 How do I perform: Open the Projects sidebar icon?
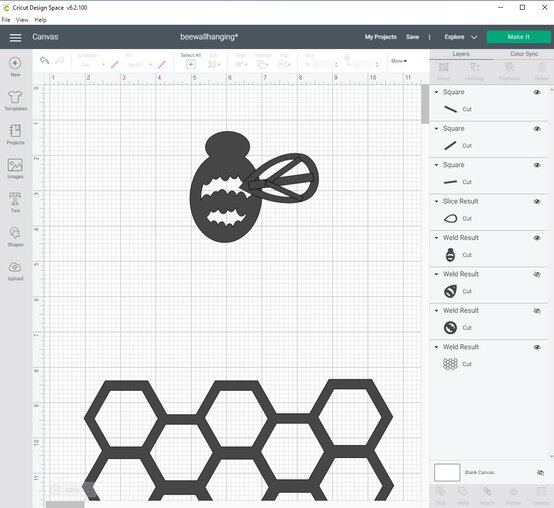[x=15, y=130]
